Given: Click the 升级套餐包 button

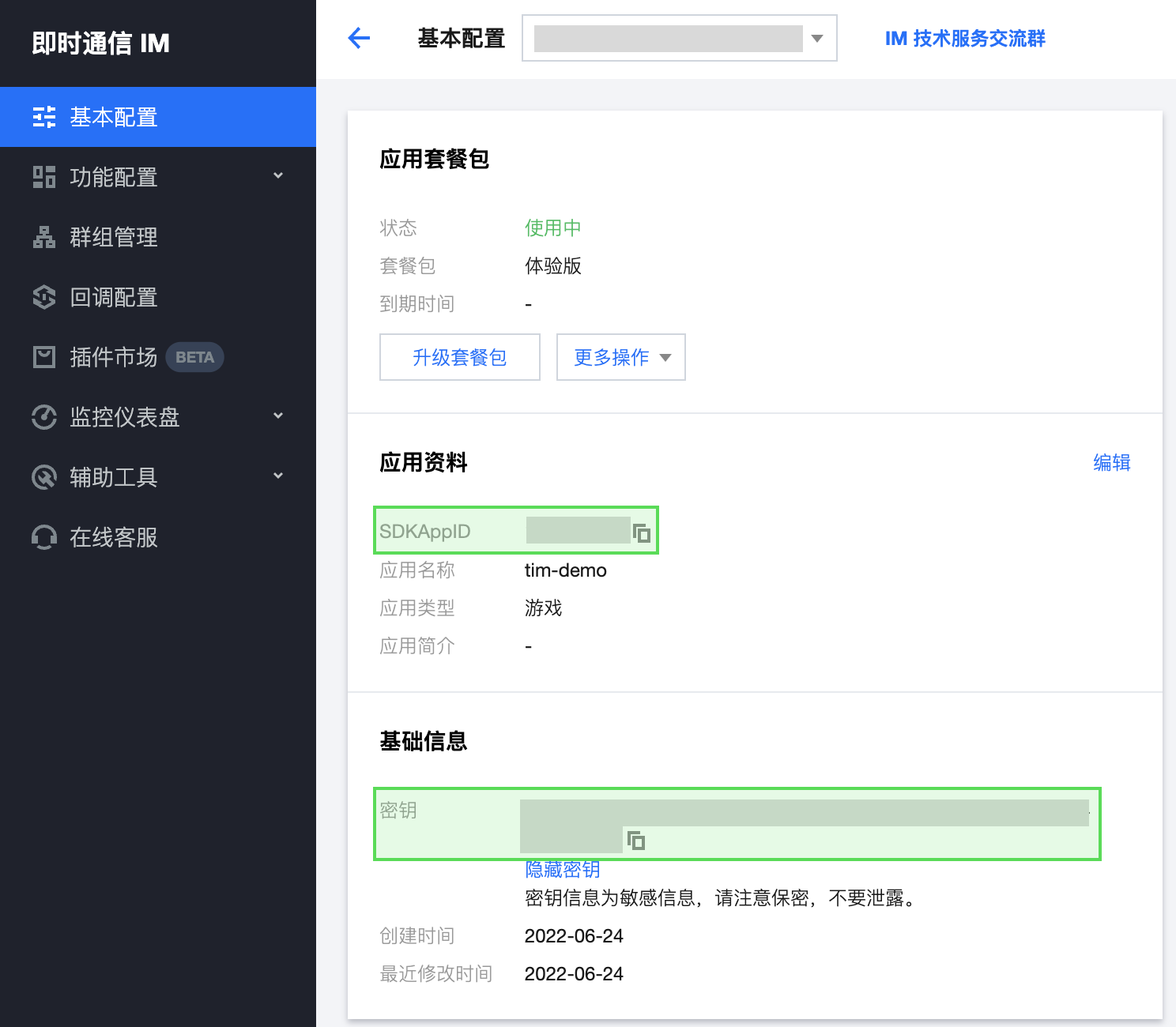Looking at the screenshot, I should [x=459, y=357].
